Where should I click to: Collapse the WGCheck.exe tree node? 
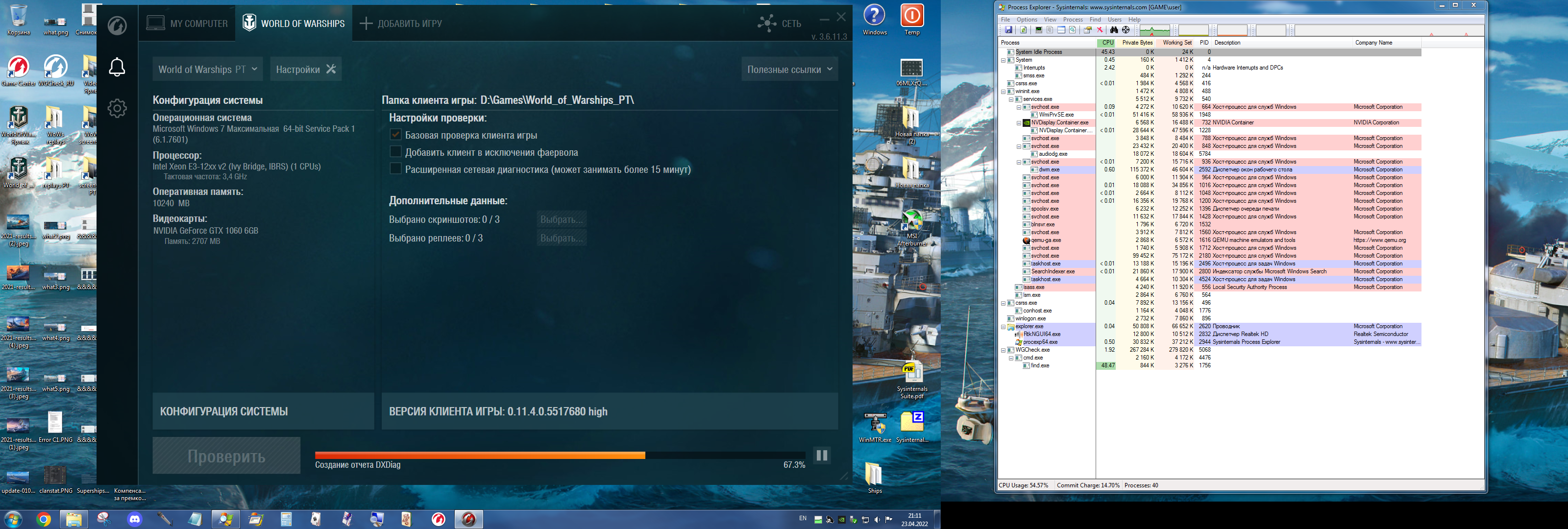click(1003, 350)
